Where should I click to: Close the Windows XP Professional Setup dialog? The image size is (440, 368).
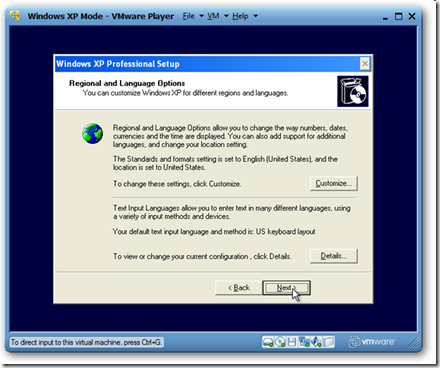point(365,63)
